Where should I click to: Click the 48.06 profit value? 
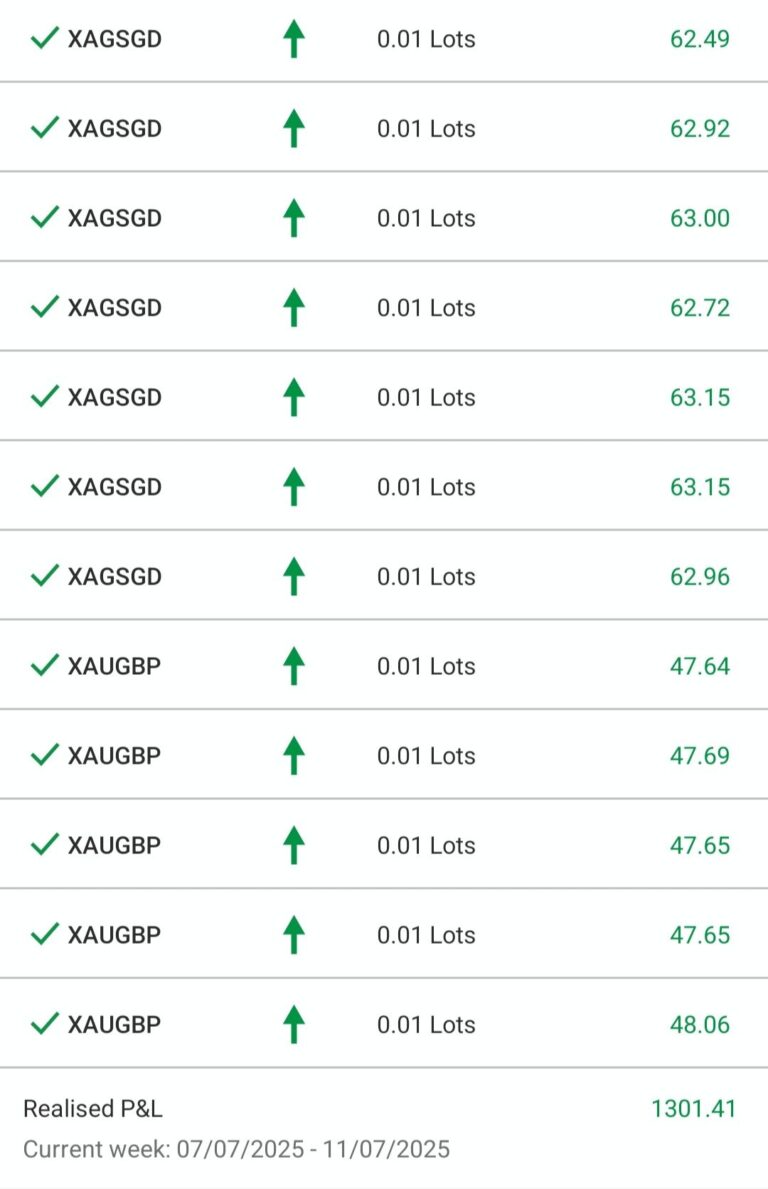point(700,1024)
